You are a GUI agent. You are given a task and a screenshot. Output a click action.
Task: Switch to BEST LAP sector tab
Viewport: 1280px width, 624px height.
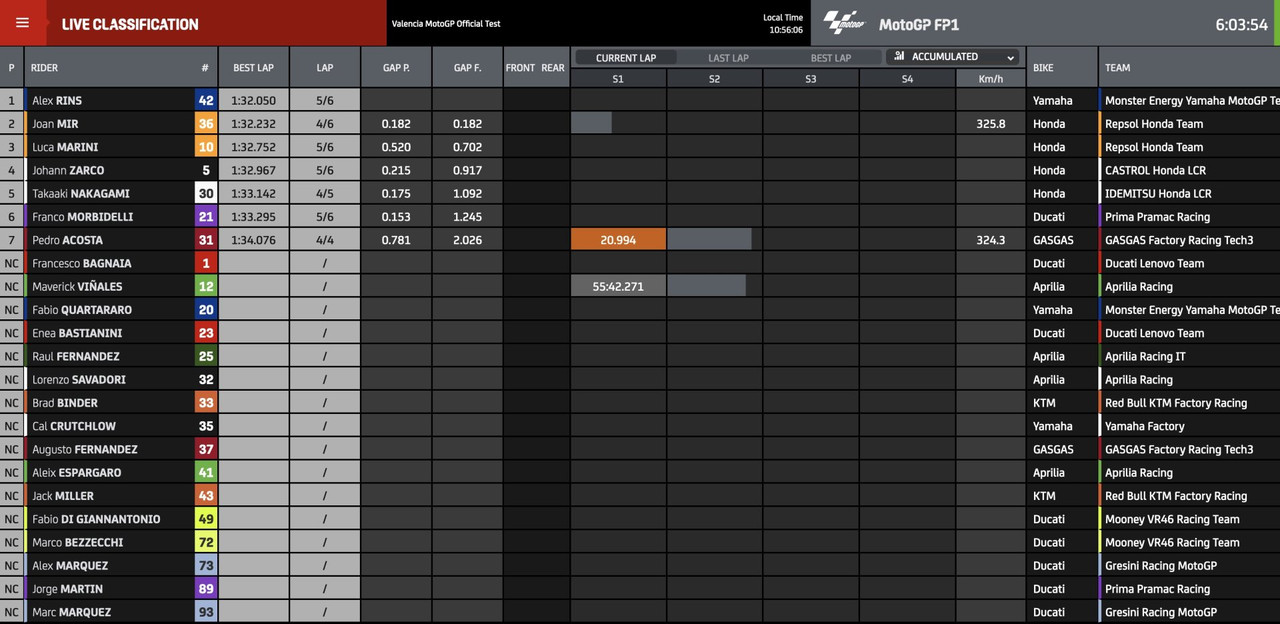point(830,58)
